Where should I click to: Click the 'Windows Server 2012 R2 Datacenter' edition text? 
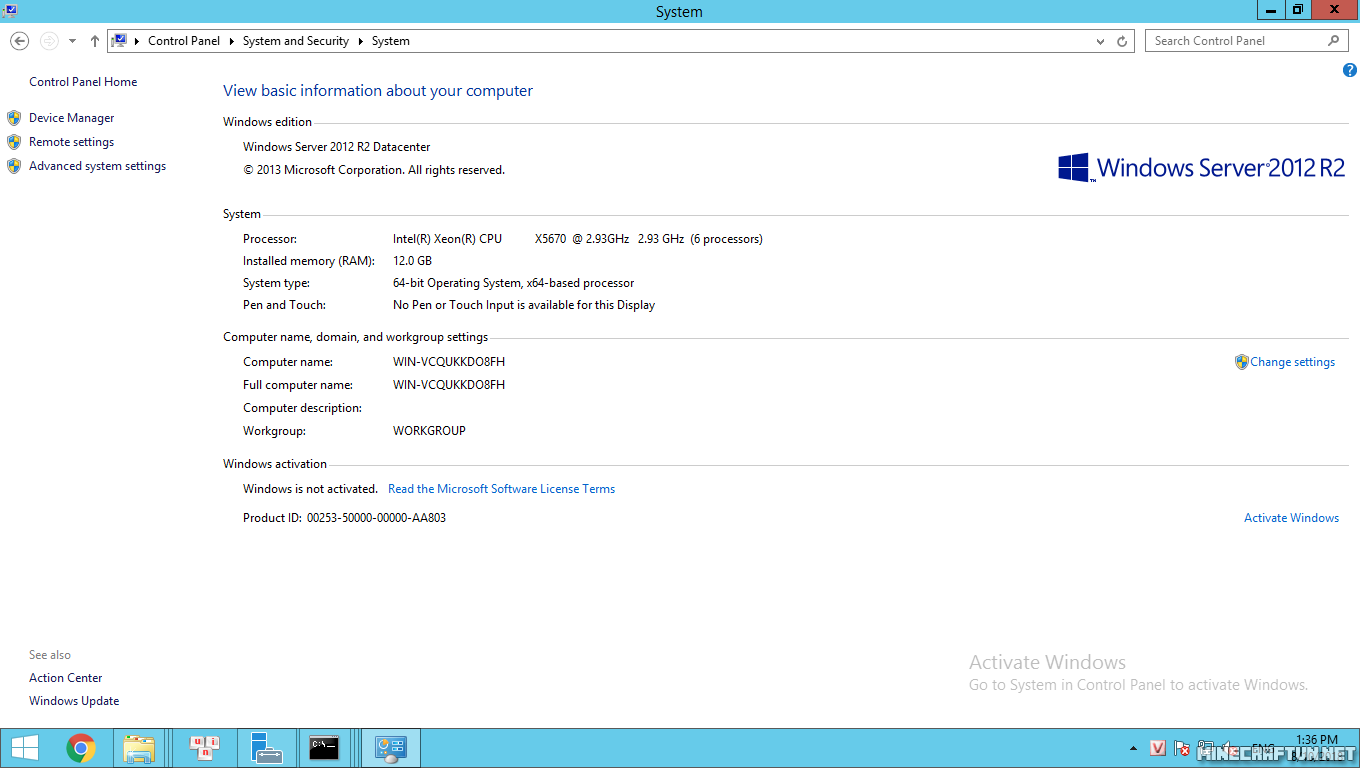(337, 147)
